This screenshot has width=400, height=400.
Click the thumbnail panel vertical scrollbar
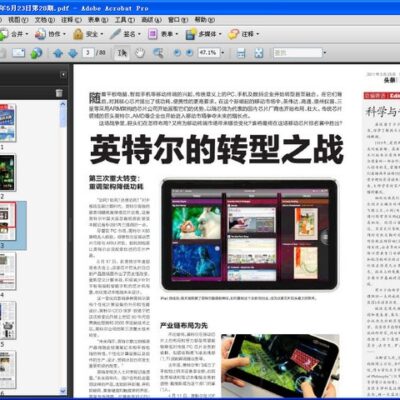pos(63,247)
